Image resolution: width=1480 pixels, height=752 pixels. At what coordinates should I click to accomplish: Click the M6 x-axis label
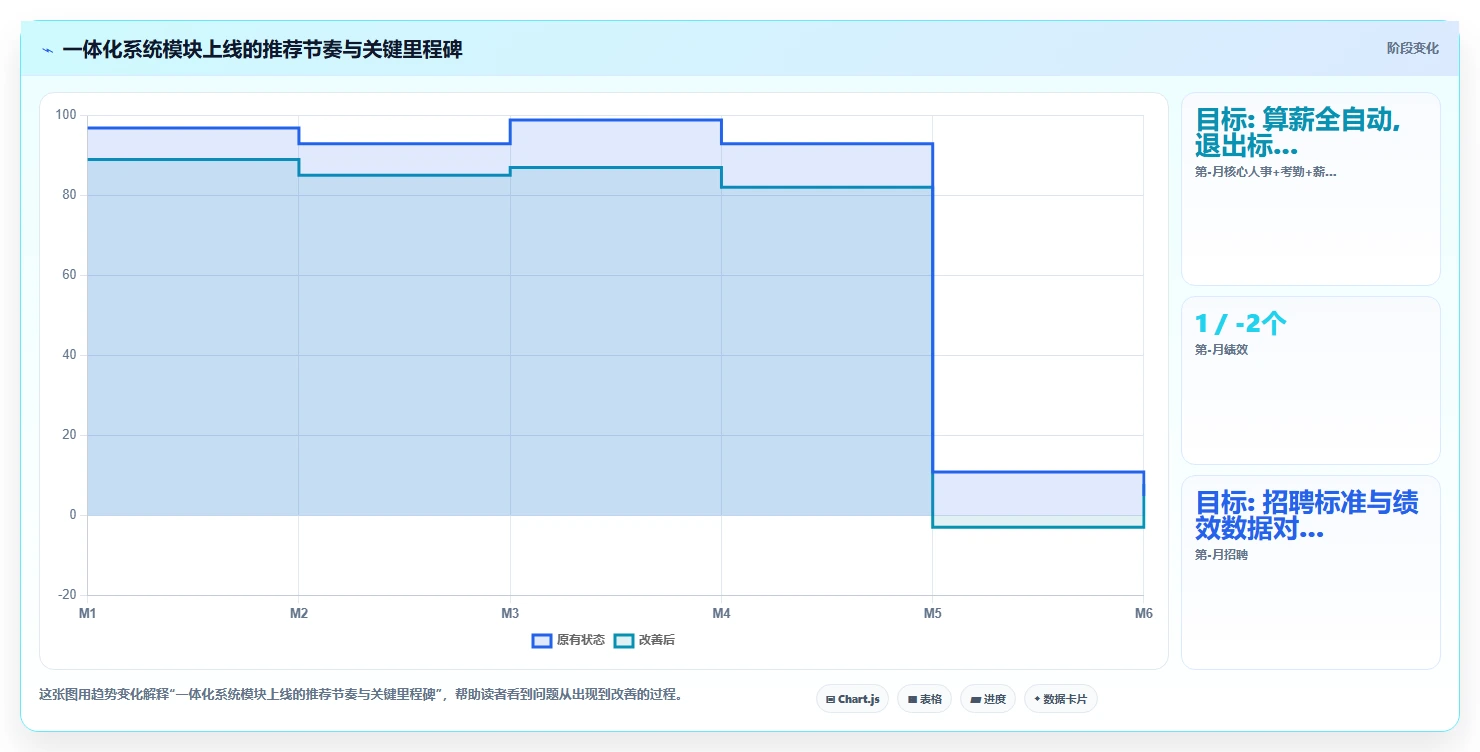click(x=1143, y=614)
